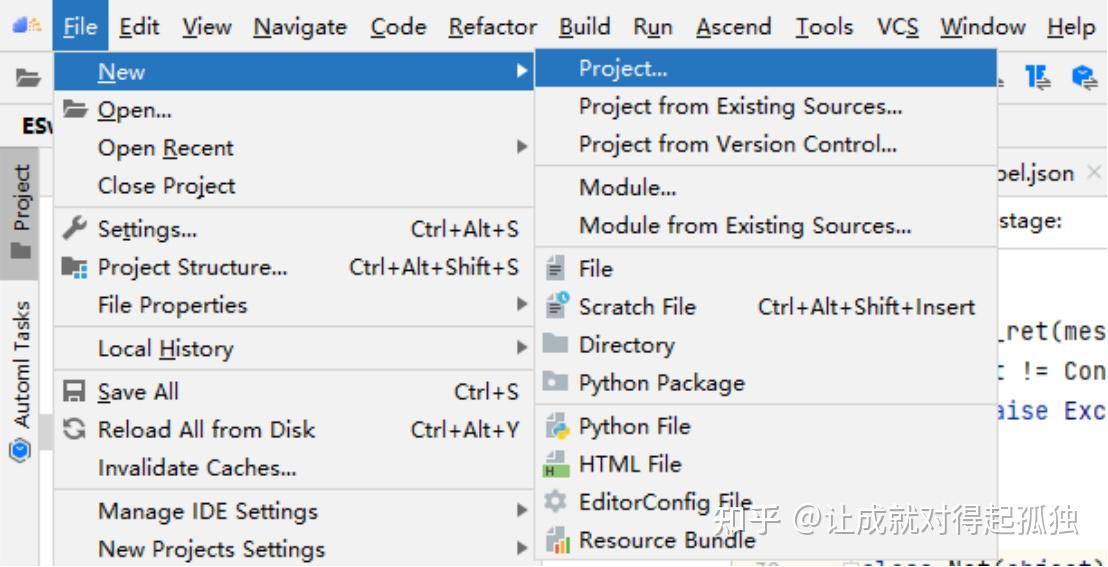
Task: Expand the Manage IDE Settings submenu arrow
Action: click(522, 511)
